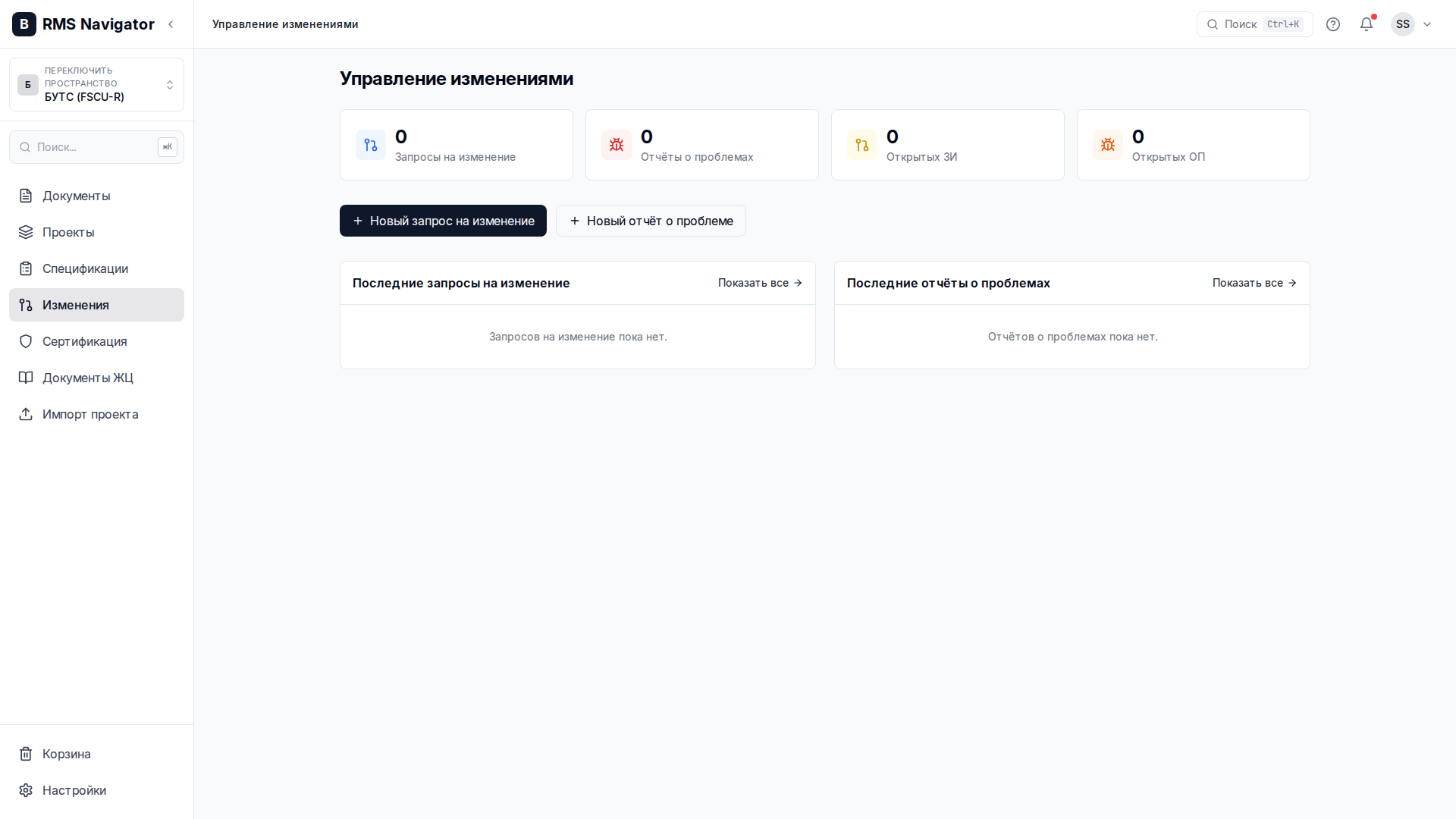Viewport: 1456px width, 819px height.
Task: Click the help question mark icon
Action: [x=1333, y=24]
